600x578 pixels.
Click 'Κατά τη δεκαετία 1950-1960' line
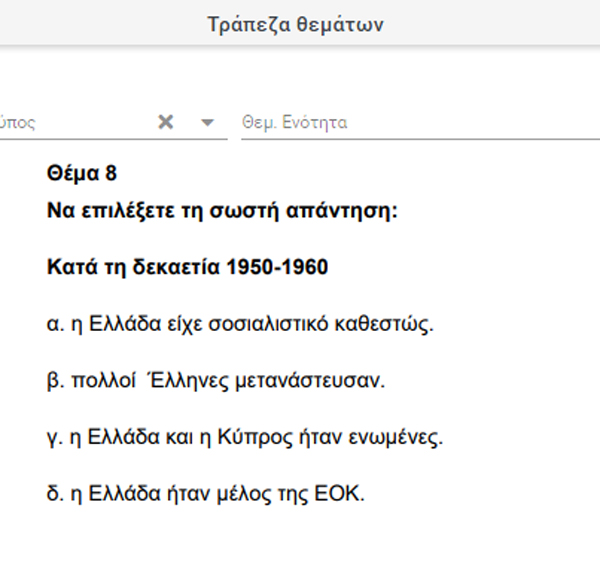(x=187, y=267)
